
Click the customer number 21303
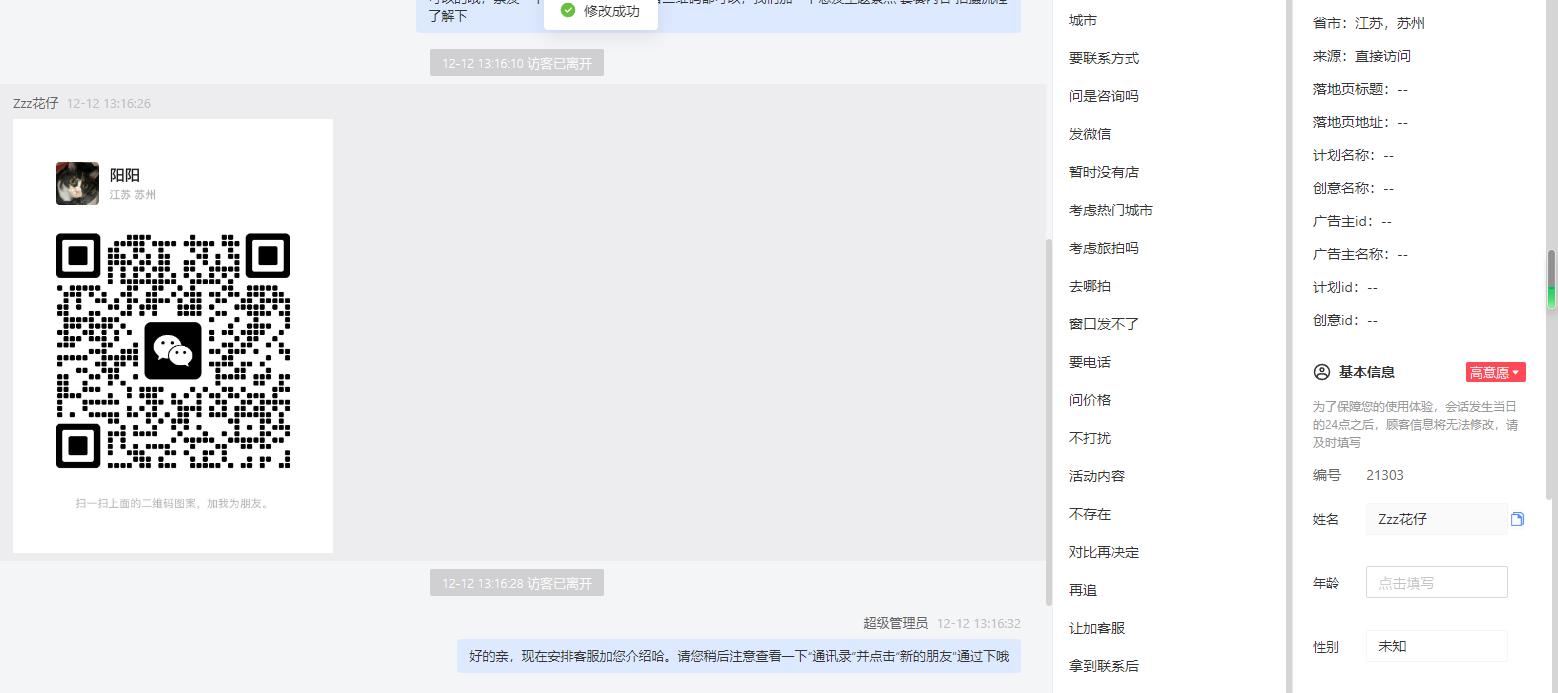pyautogui.click(x=1385, y=475)
